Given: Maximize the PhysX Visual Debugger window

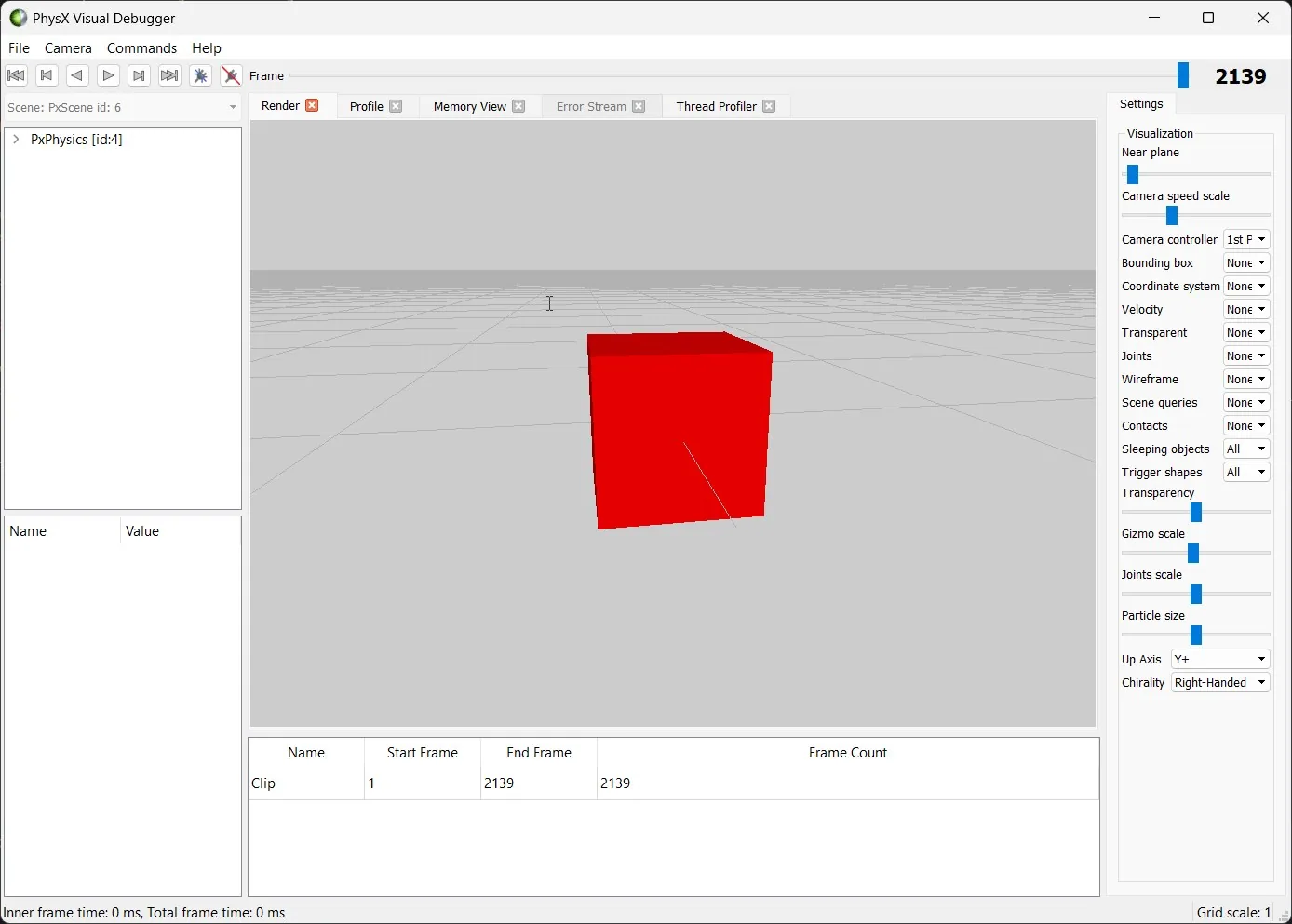Looking at the screenshot, I should point(1208,18).
